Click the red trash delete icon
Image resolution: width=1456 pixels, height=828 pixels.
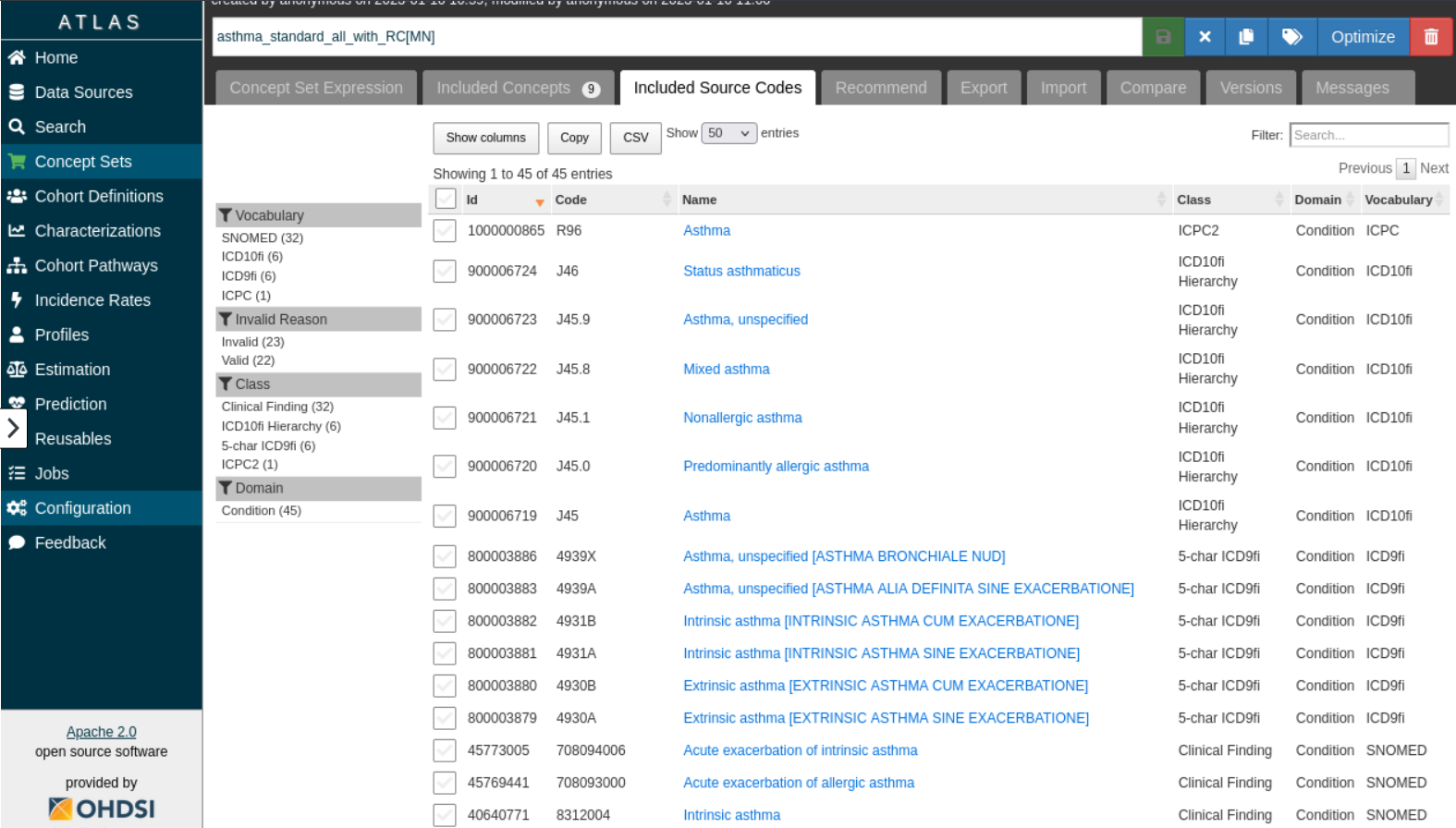coord(1430,37)
